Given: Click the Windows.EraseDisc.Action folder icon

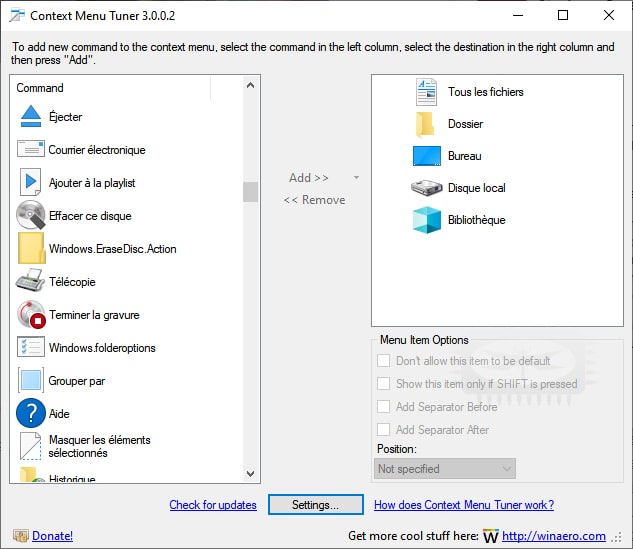Looking at the screenshot, I should 31,248.
